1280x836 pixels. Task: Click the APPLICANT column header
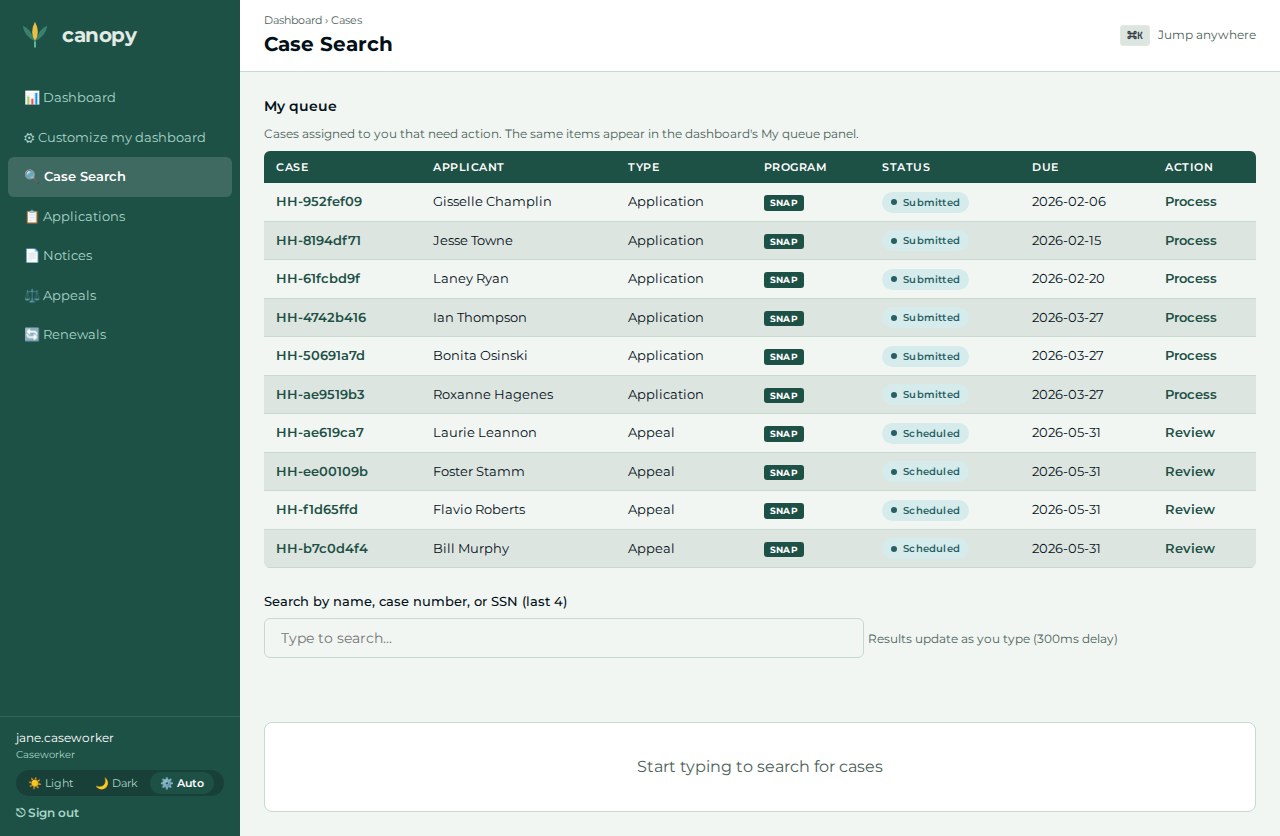point(468,167)
